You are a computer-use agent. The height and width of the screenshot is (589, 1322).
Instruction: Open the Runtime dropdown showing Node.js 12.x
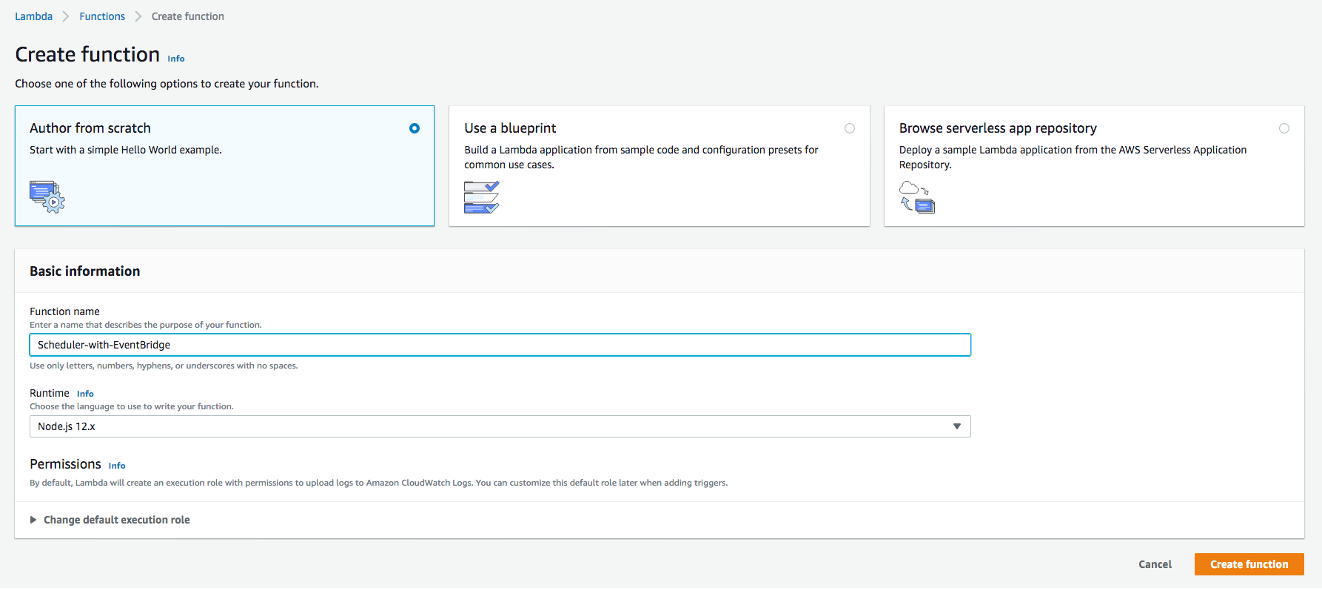[500, 426]
